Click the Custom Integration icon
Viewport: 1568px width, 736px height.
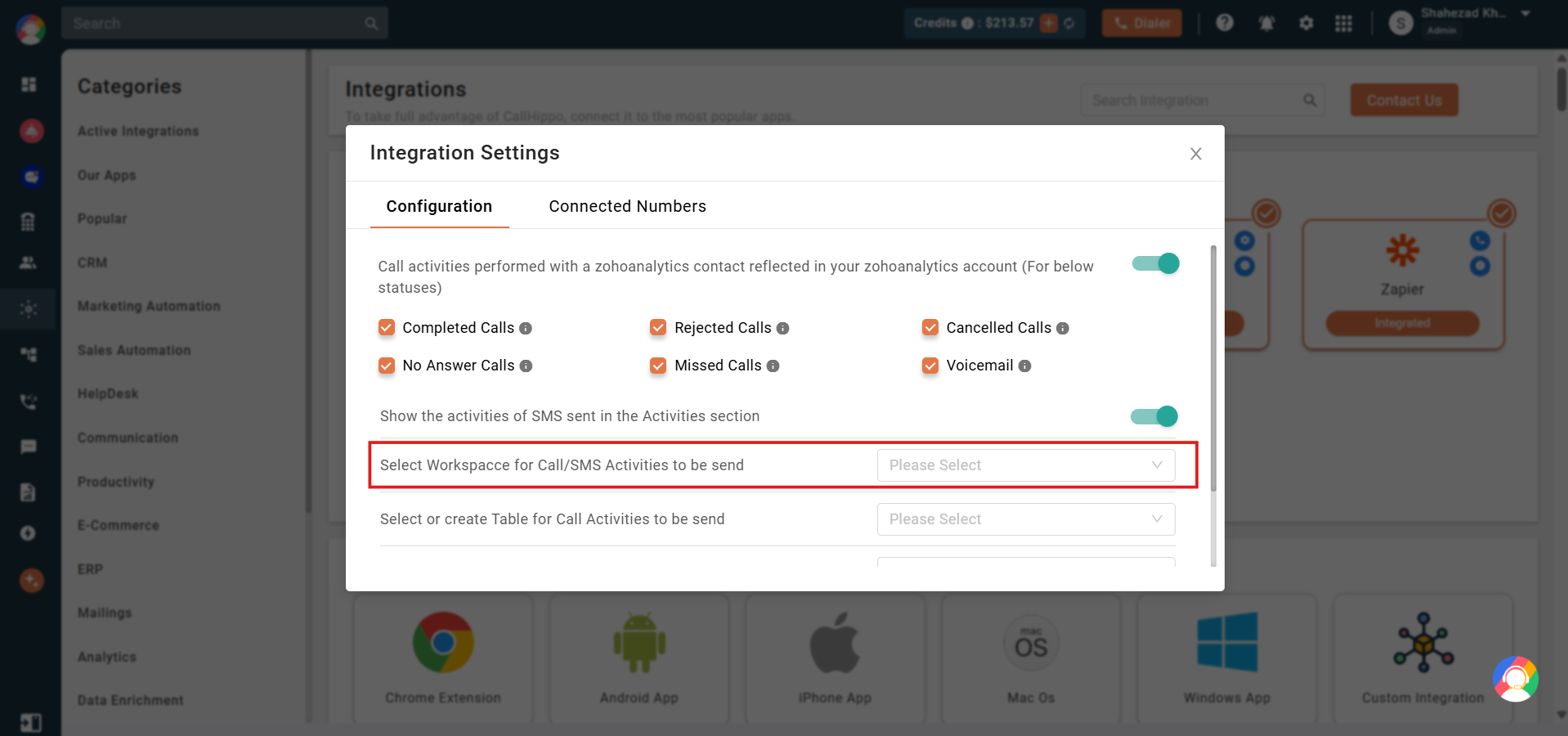(1423, 643)
